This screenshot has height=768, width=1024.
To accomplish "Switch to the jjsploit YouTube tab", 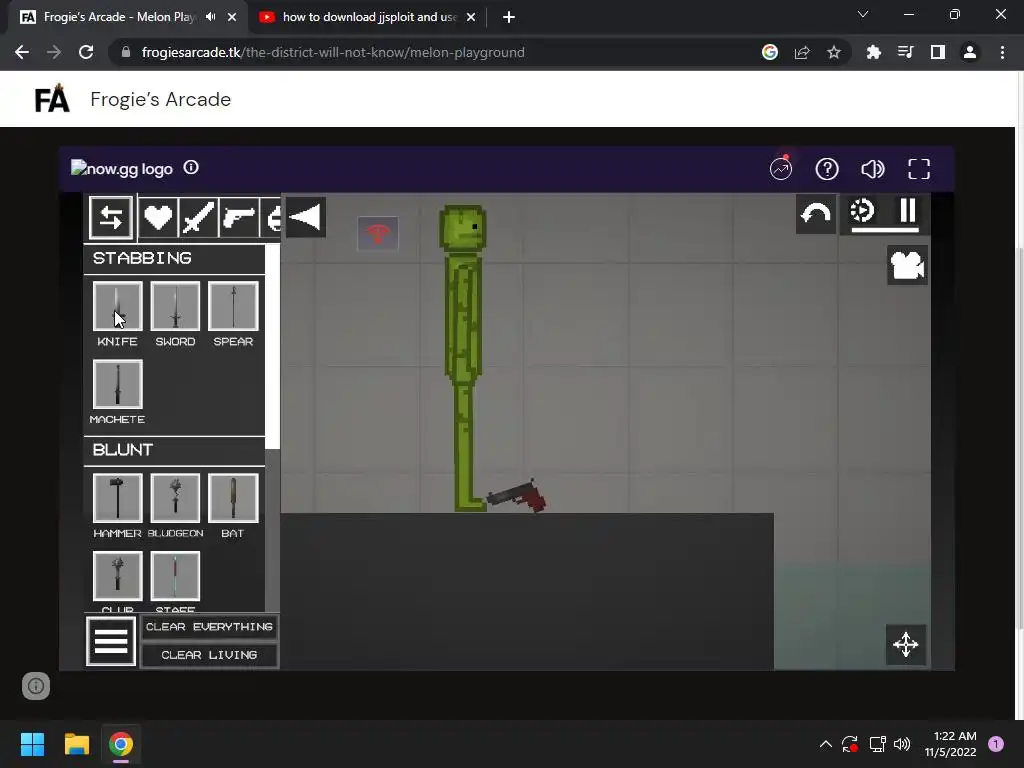I will click(369, 17).
